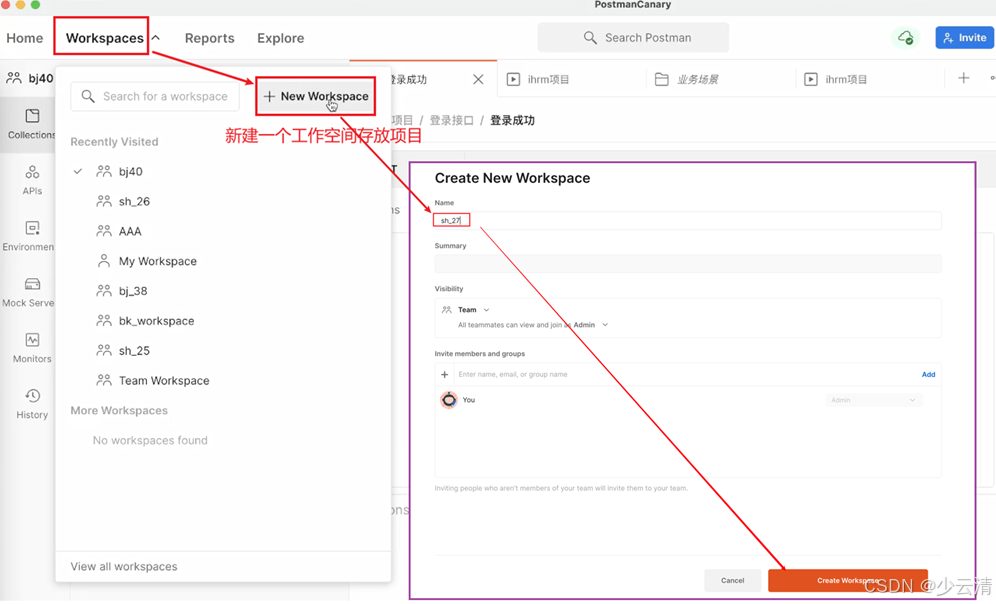Click the plus icon to open new tab

[964, 78]
